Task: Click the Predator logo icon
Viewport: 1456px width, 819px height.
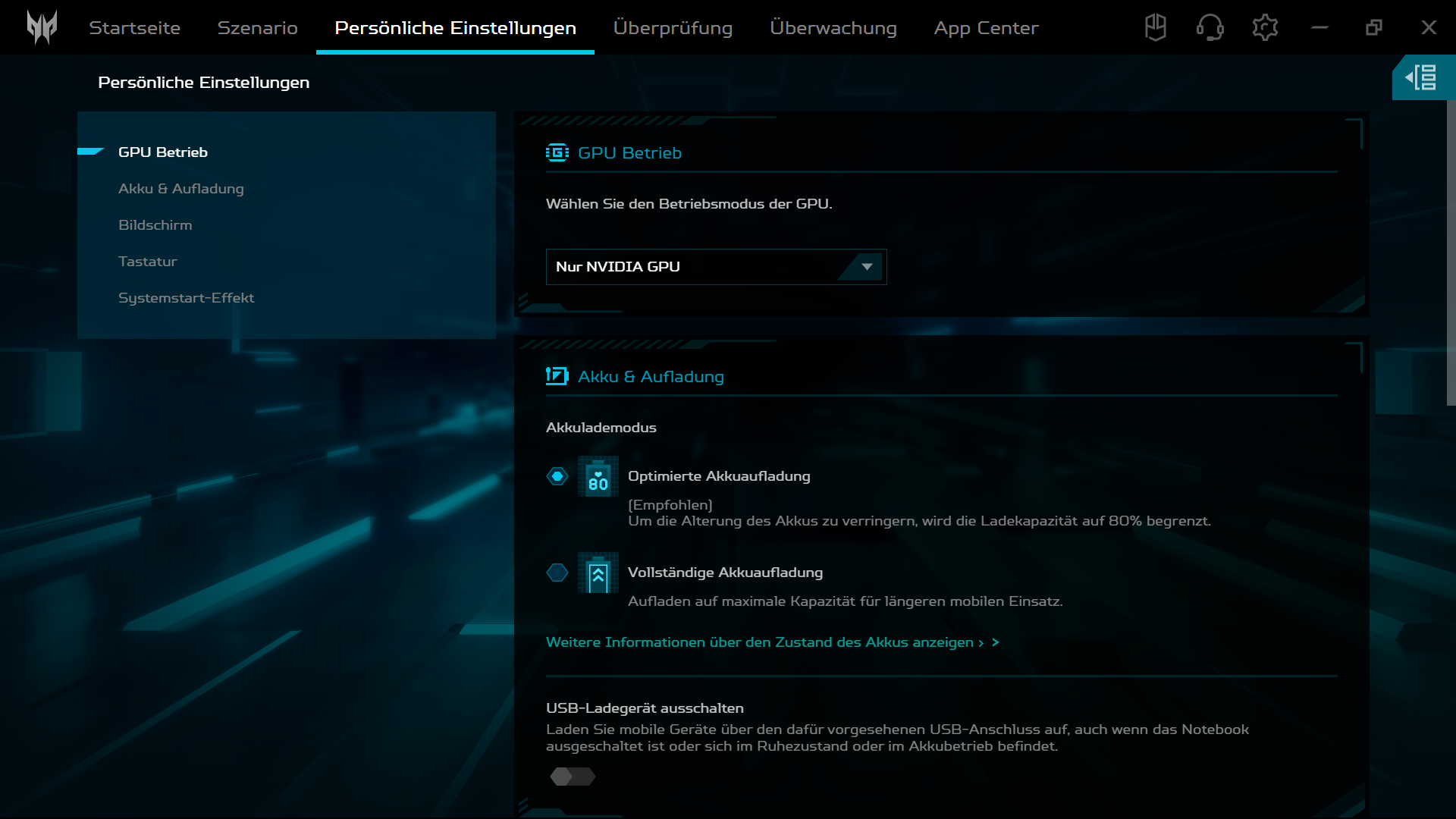Action: click(x=42, y=27)
